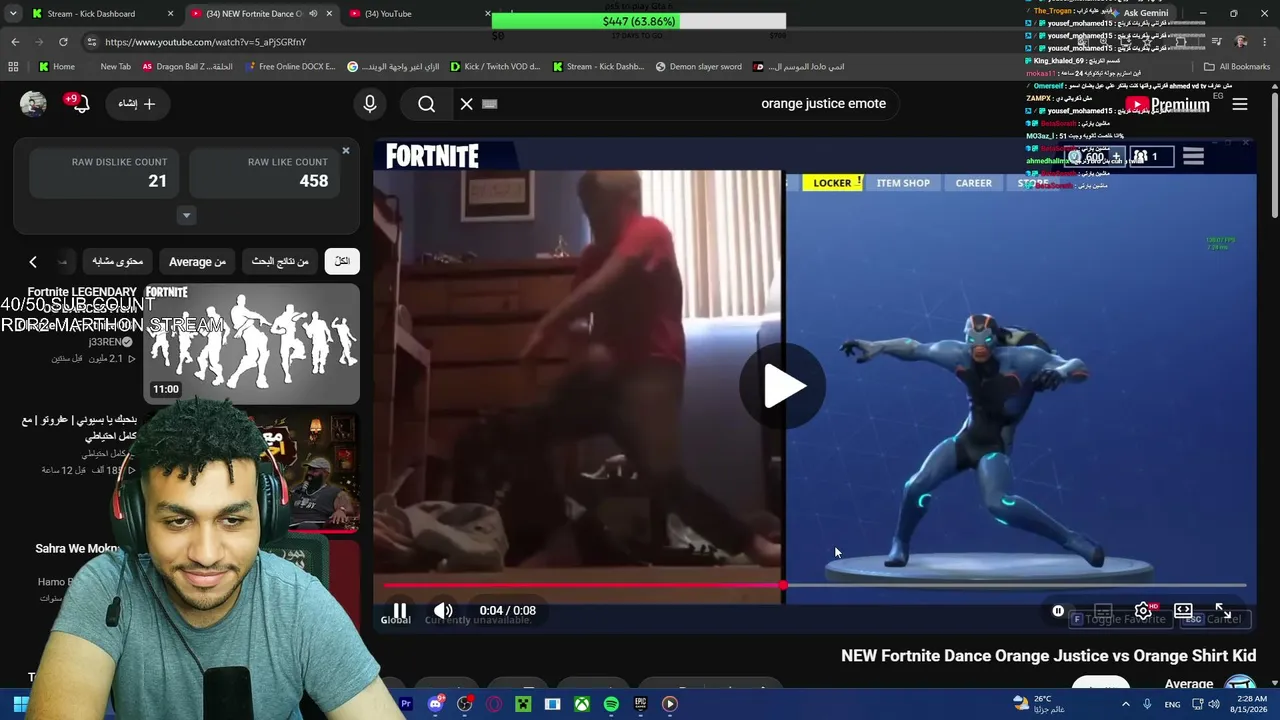Open the Windows Start menu
The height and width of the screenshot is (720, 1280).
[x=20, y=704]
